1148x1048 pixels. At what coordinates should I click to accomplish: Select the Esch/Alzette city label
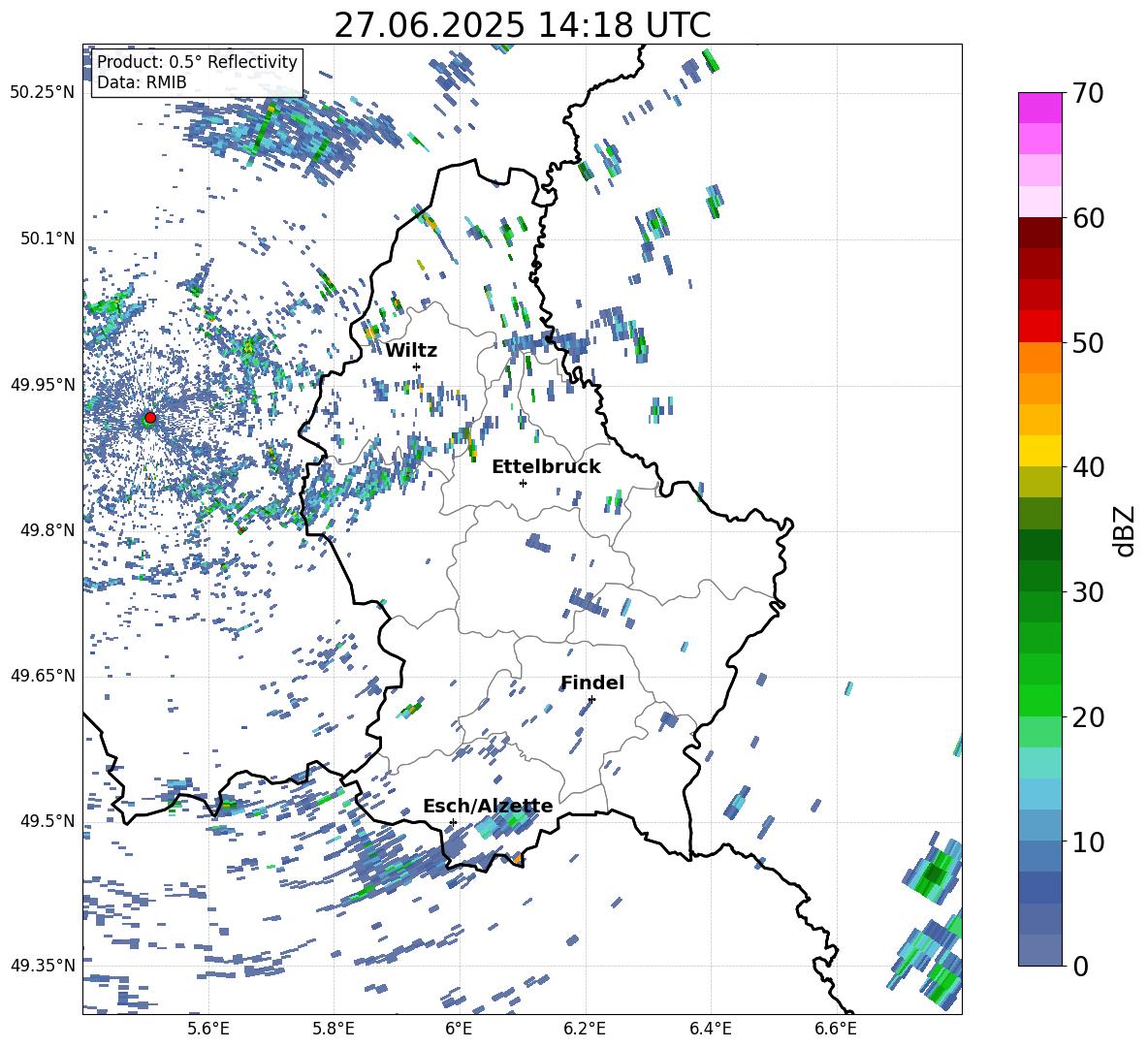tap(488, 806)
